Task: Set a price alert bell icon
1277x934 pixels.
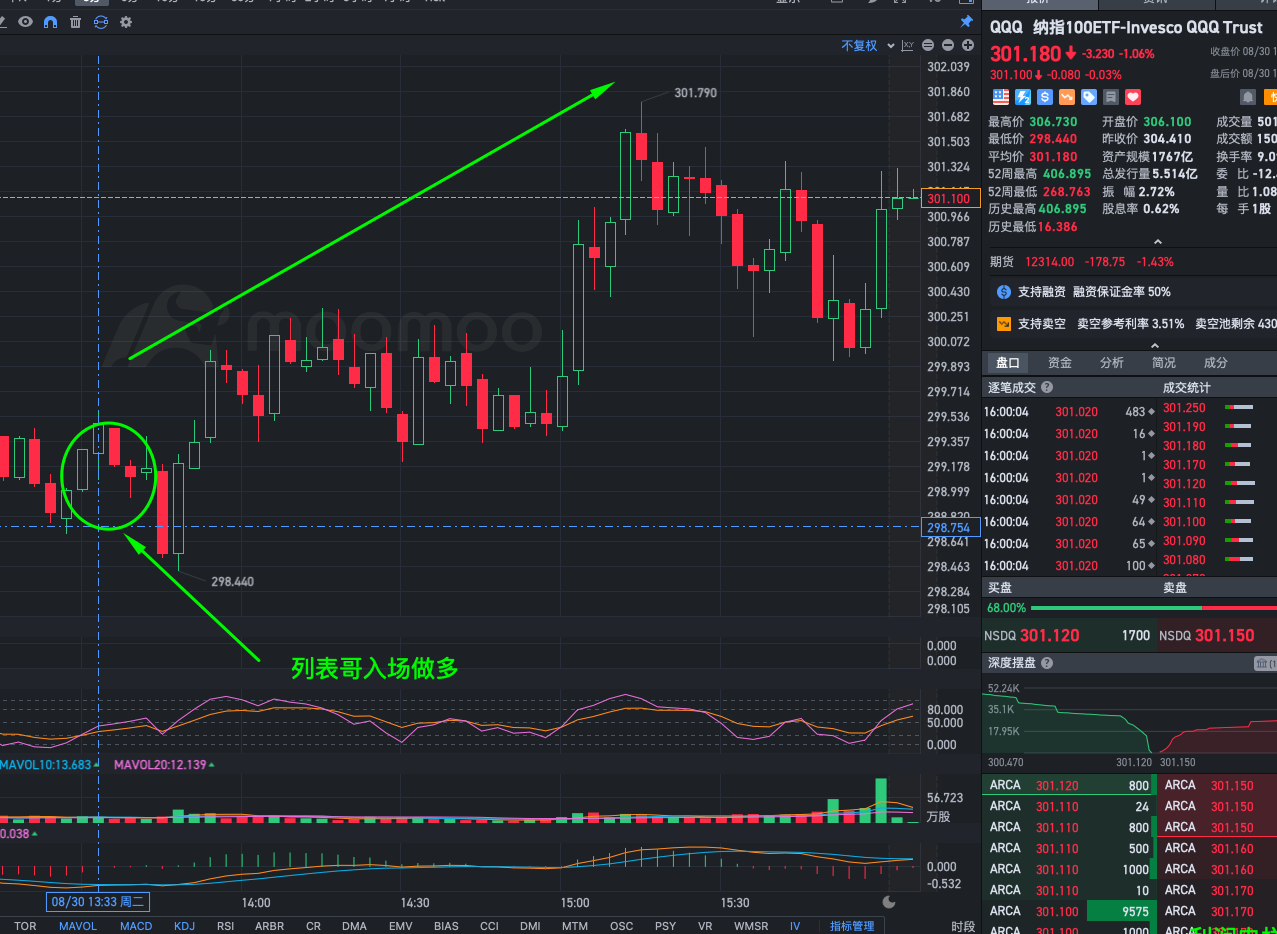Action: click(1248, 97)
